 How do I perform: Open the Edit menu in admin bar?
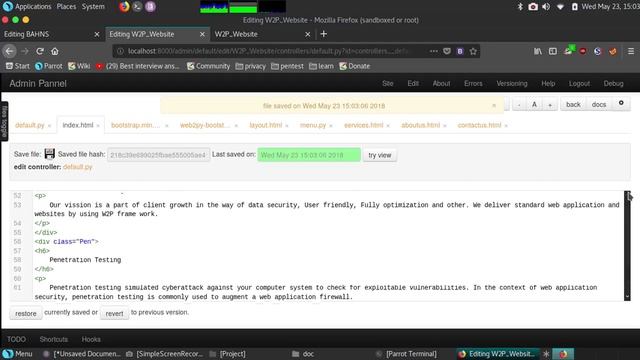(413, 83)
